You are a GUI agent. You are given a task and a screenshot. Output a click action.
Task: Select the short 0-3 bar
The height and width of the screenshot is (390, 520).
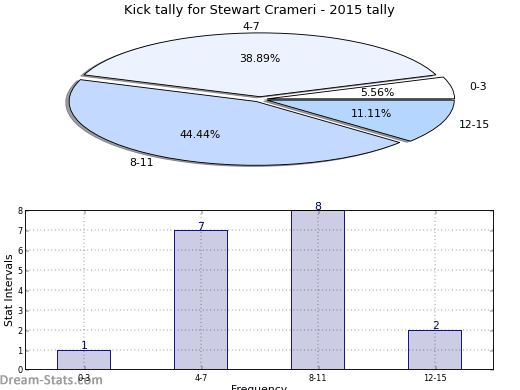(x=84, y=360)
